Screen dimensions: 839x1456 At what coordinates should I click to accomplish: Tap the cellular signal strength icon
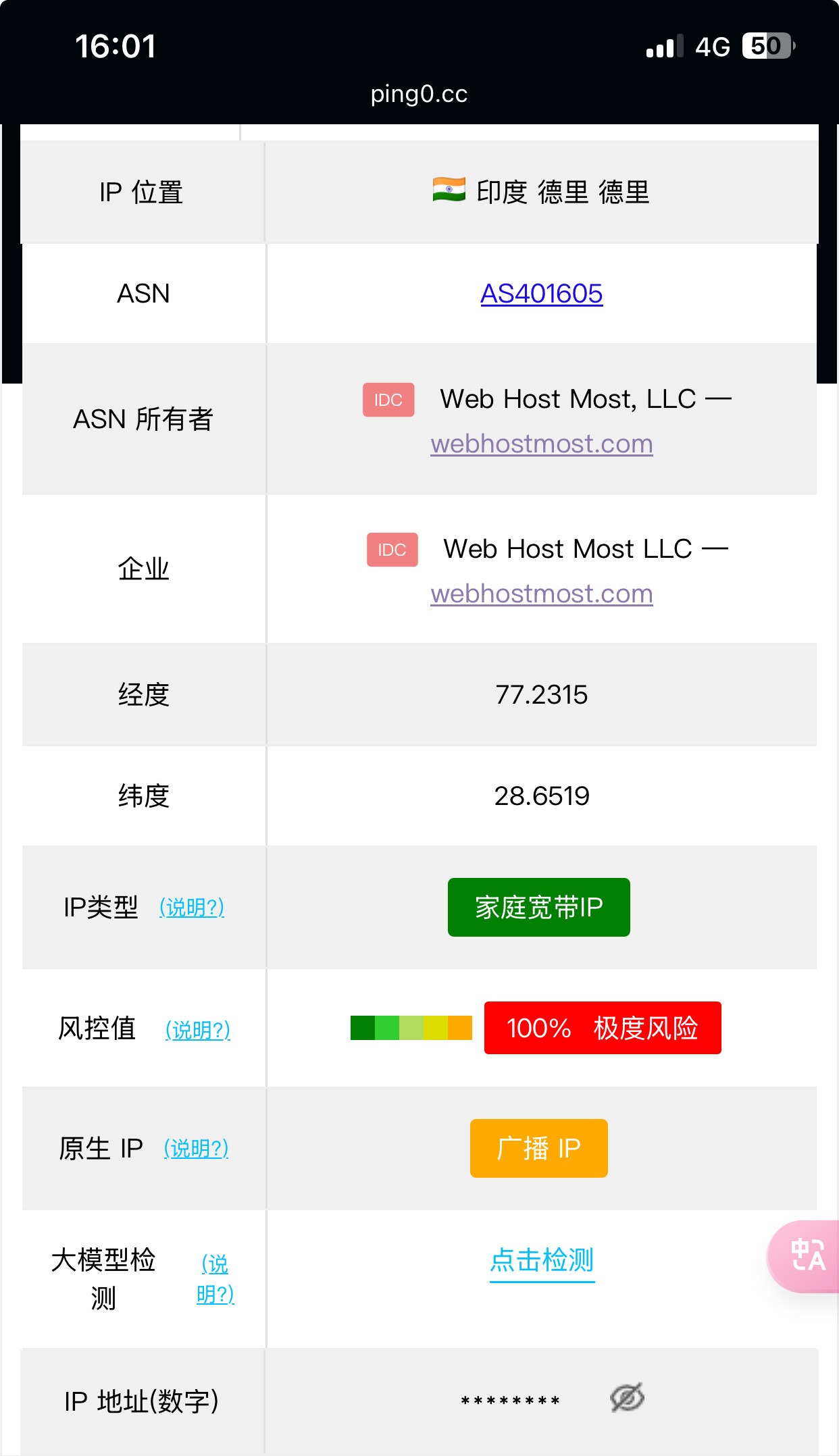click(x=664, y=47)
